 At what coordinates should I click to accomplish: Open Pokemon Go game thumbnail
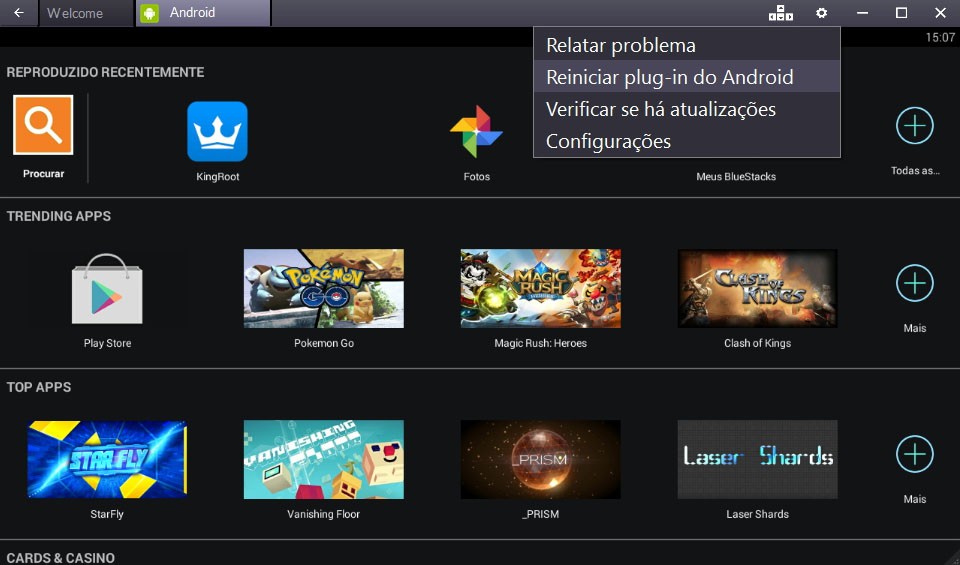point(323,288)
